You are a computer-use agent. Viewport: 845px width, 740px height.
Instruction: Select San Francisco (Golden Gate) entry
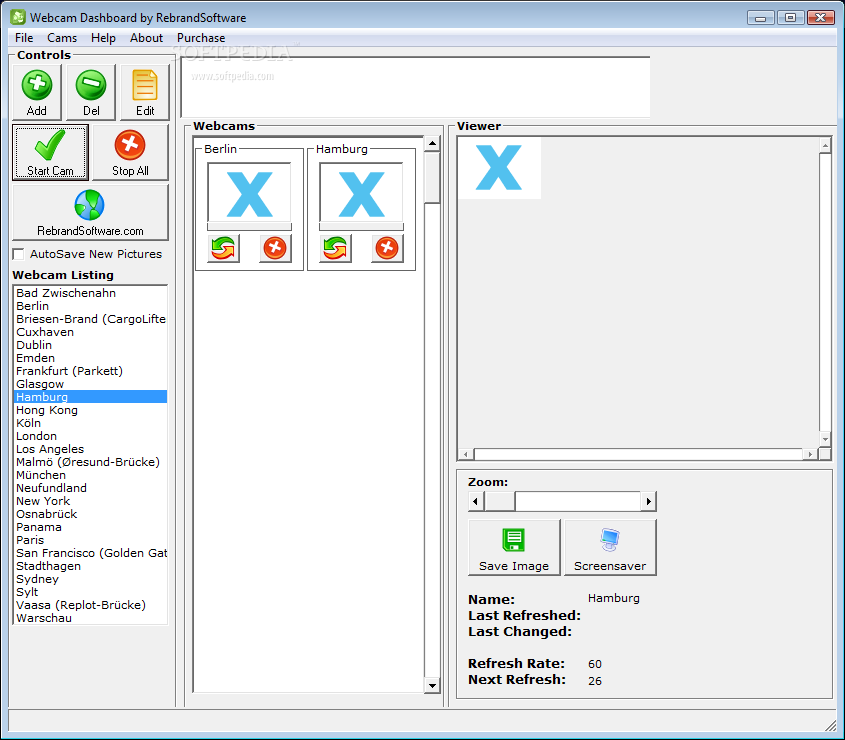point(90,553)
